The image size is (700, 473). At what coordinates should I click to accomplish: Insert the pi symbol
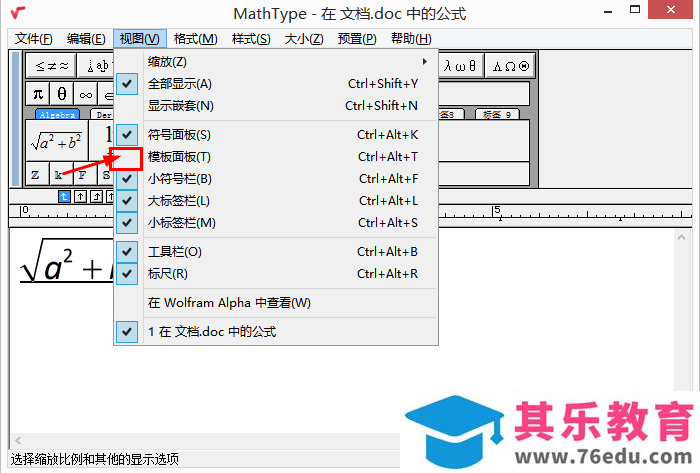coord(38,94)
